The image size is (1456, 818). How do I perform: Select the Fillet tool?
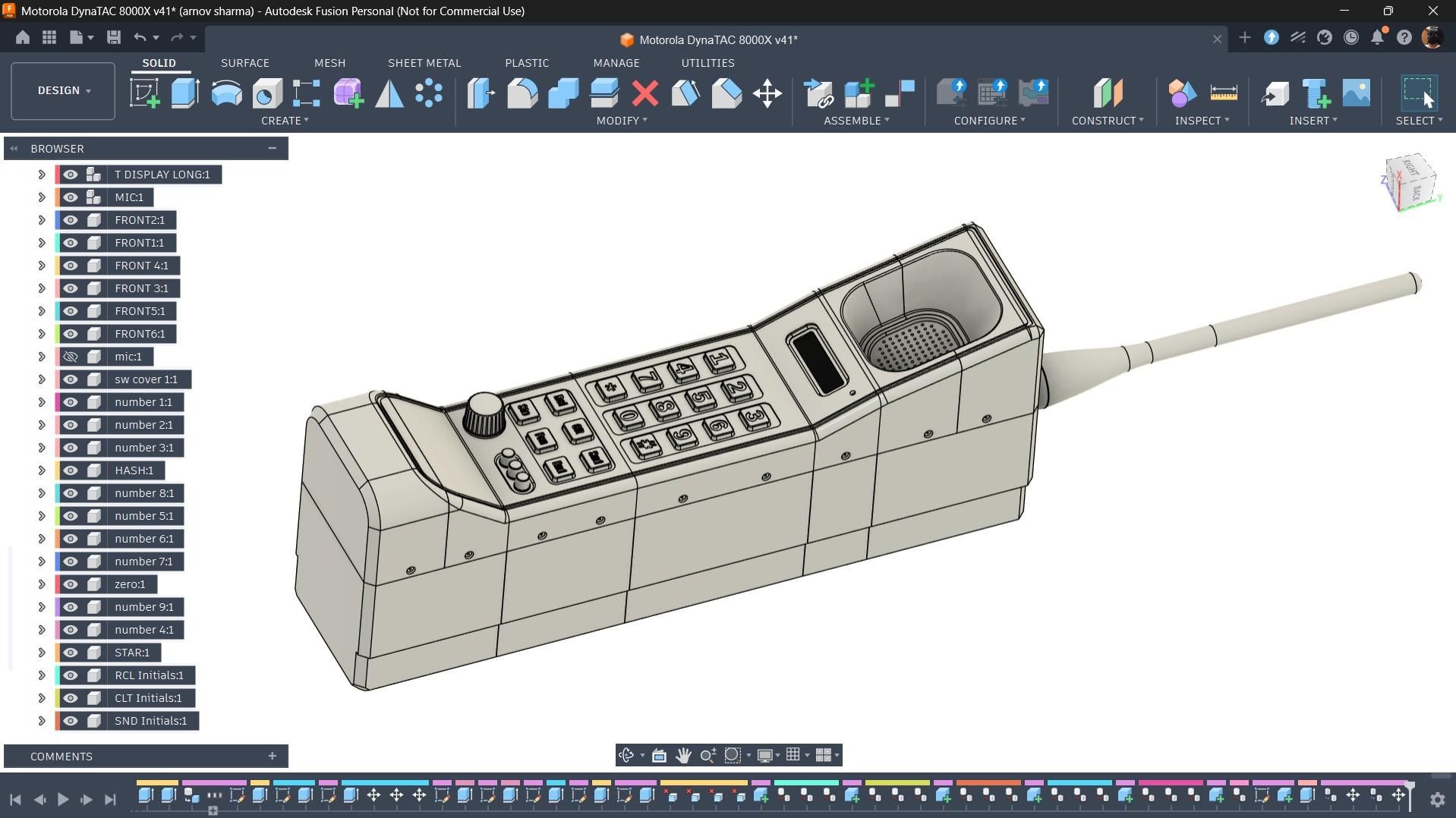[x=522, y=93]
